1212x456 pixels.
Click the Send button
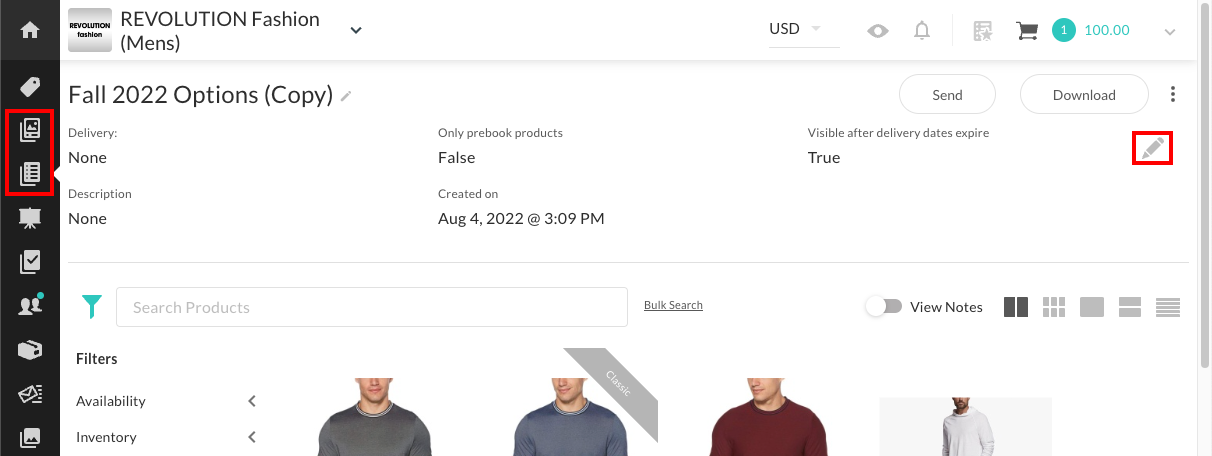tap(947, 95)
